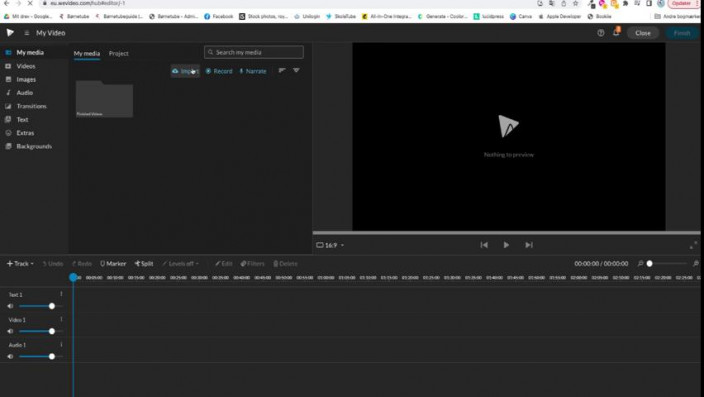Open the media filter dropdown arrow
Image resolution: width=704 pixels, height=397 pixels.
click(296, 71)
